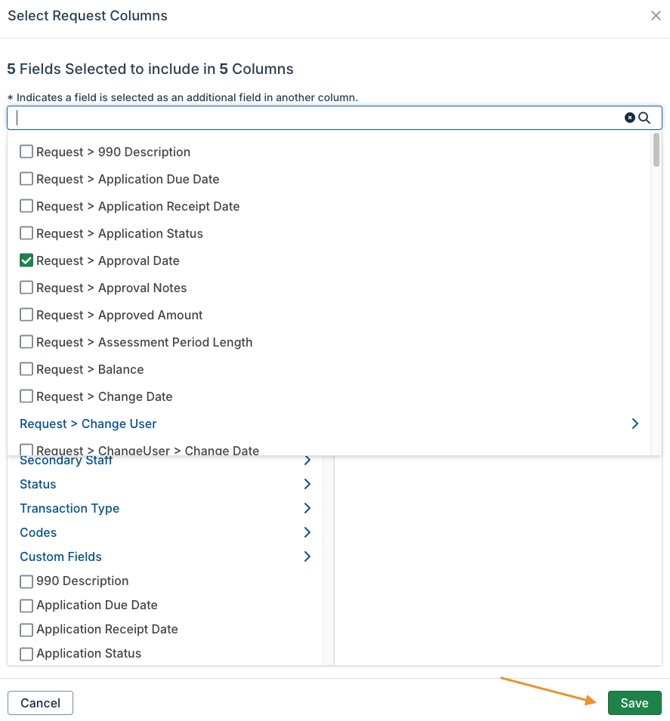Viewport: 670px width, 721px height.
Task: Uncheck Request > Approval Date
Action: [x=27, y=261]
